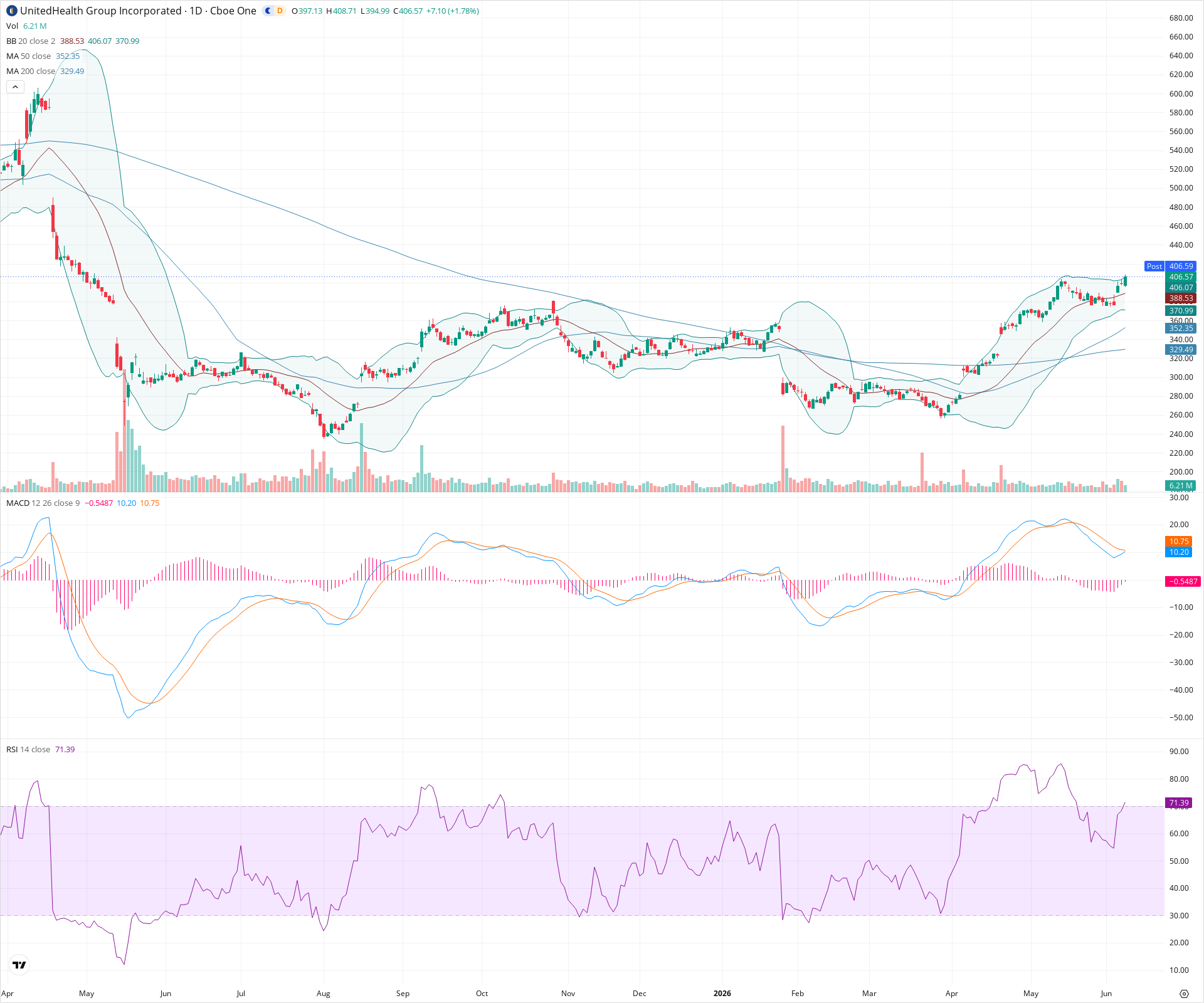
Task: Click the MA 200 legend value 329.49
Action: pos(72,71)
